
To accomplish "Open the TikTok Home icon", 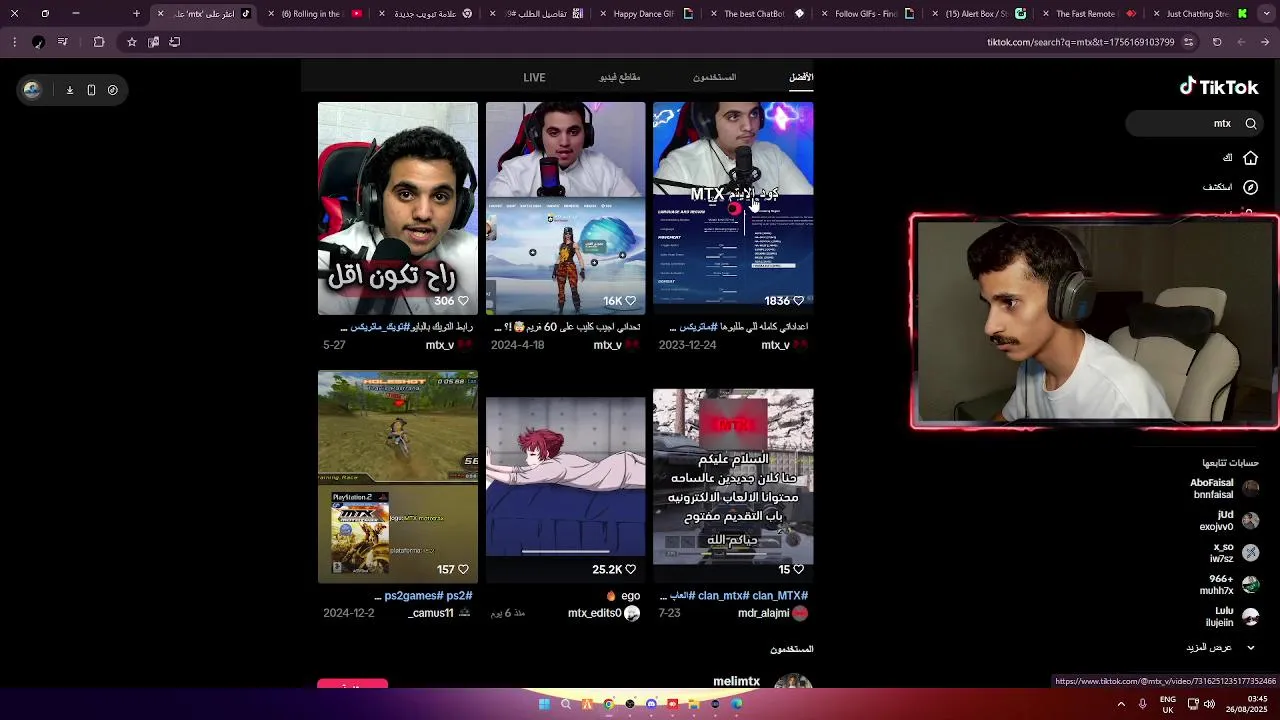I will (x=1250, y=158).
